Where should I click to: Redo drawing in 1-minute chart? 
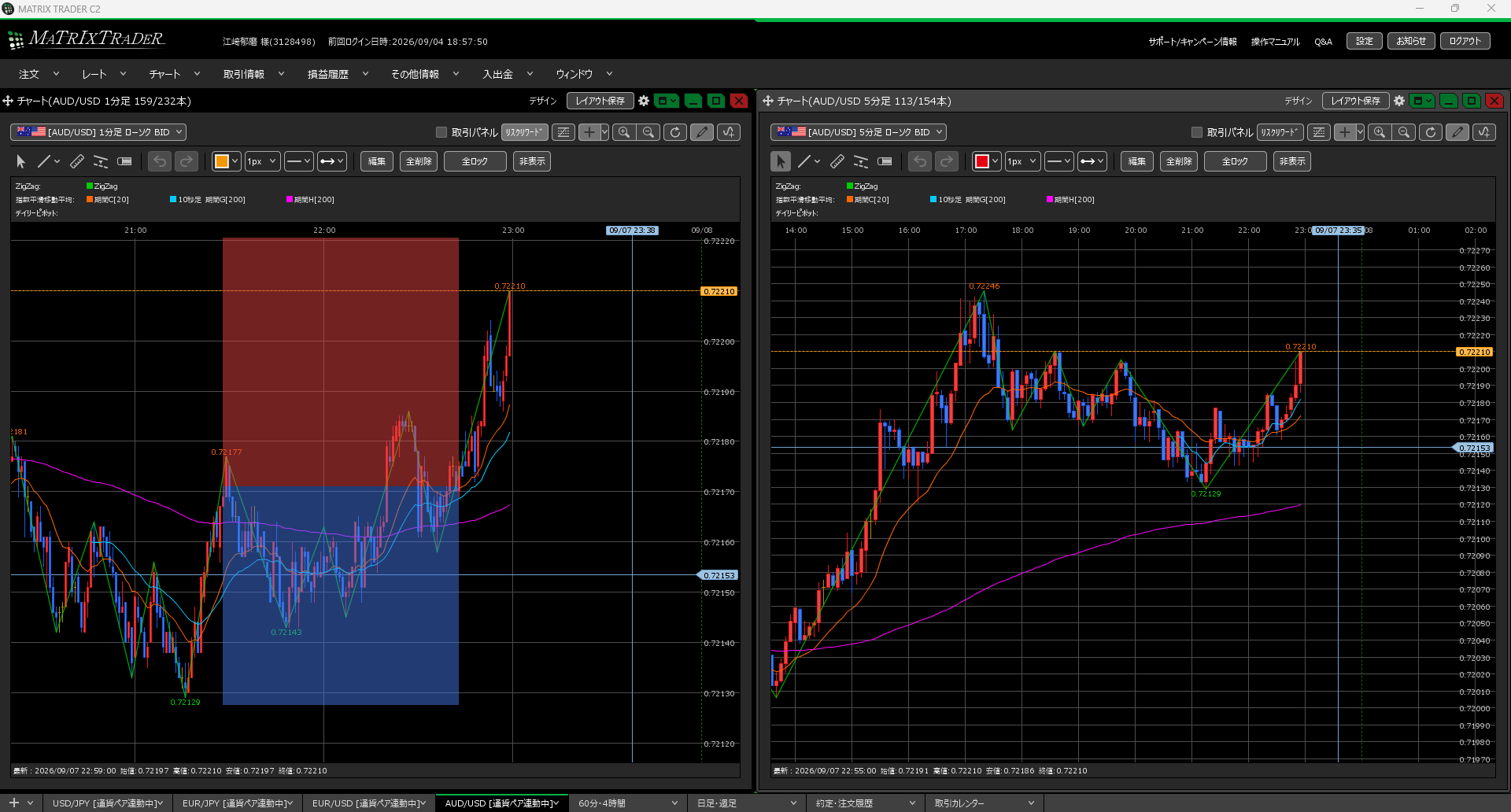[187, 161]
